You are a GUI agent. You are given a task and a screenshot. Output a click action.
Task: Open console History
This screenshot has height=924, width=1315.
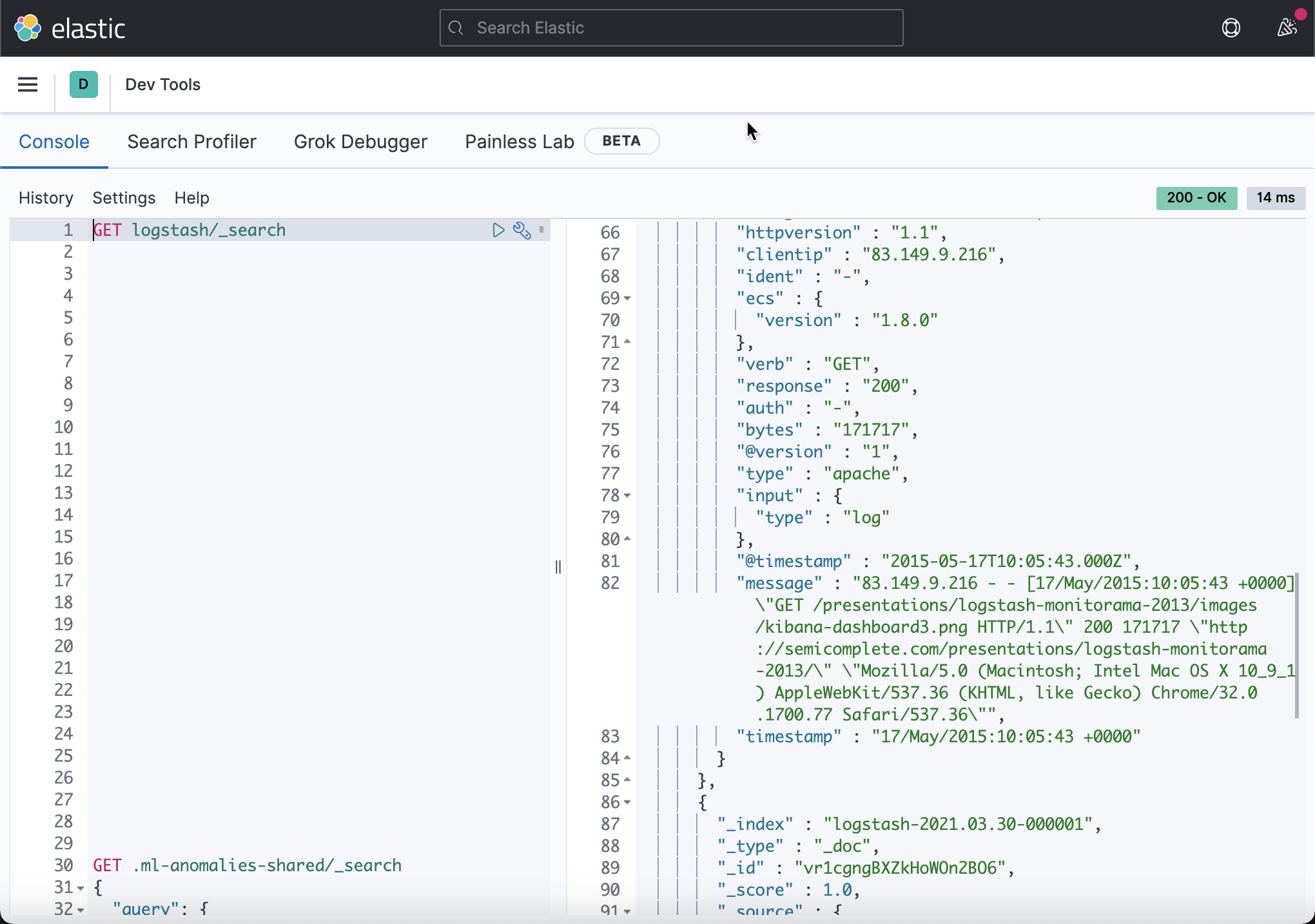click(x=46, y=198)
